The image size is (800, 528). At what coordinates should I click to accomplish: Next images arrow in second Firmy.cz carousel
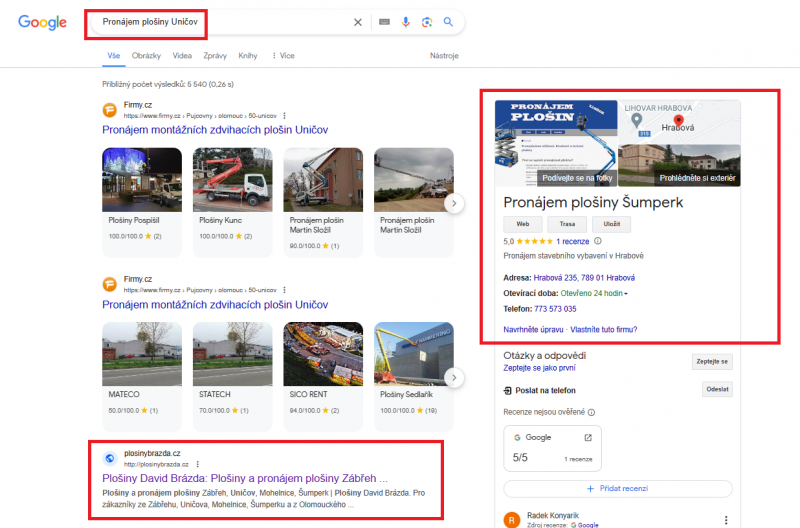click(x=454, y=378)
